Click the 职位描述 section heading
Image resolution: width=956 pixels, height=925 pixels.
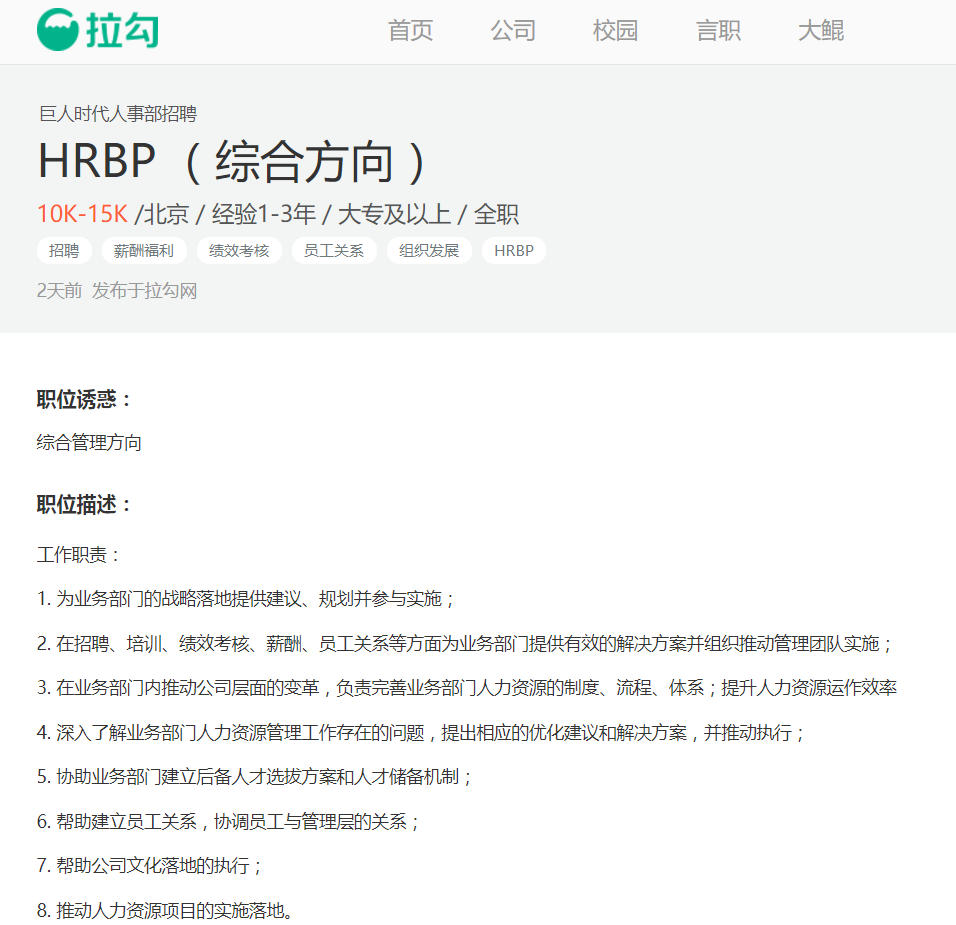85,505
